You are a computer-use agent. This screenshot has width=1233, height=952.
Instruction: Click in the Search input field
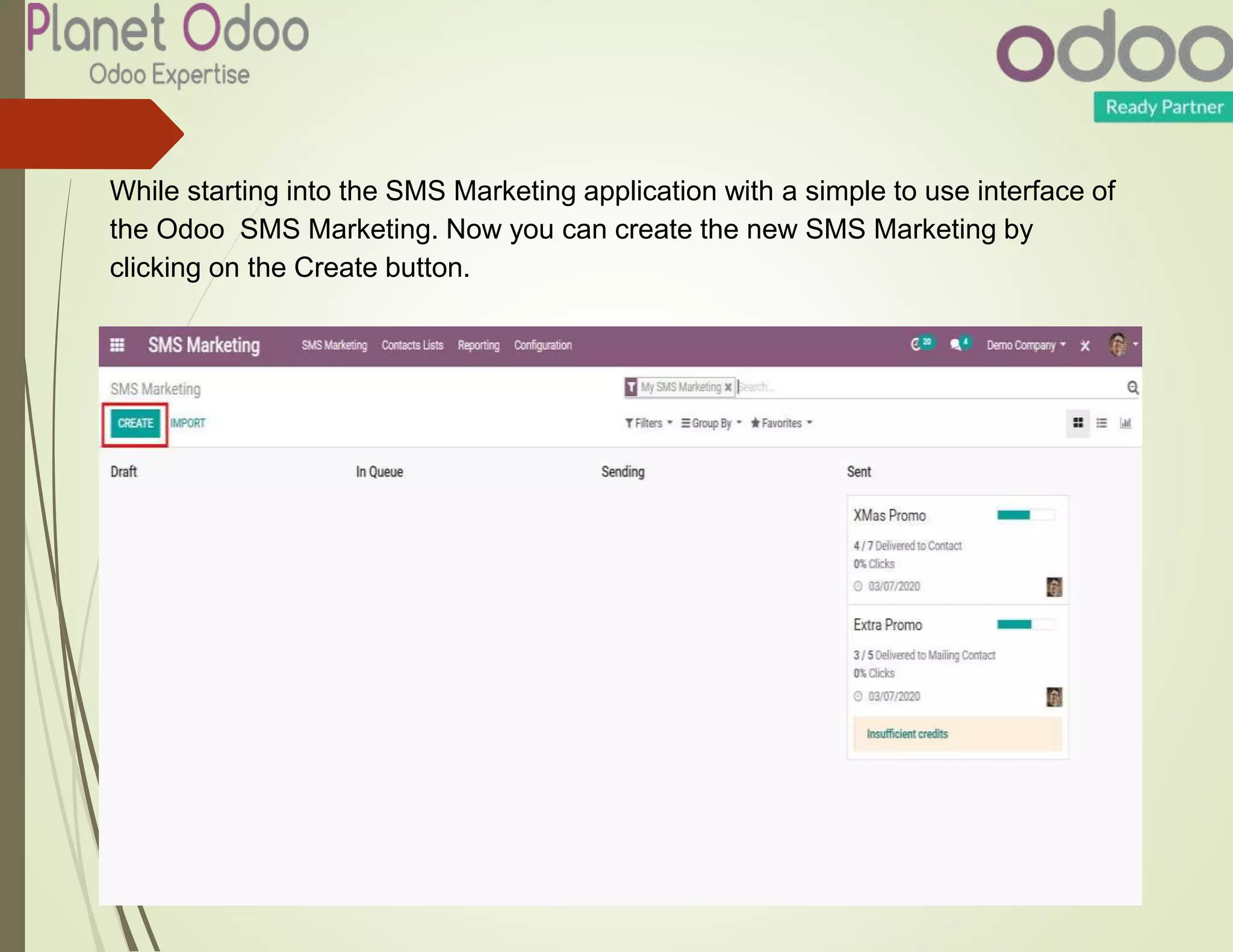pos(930,387)
